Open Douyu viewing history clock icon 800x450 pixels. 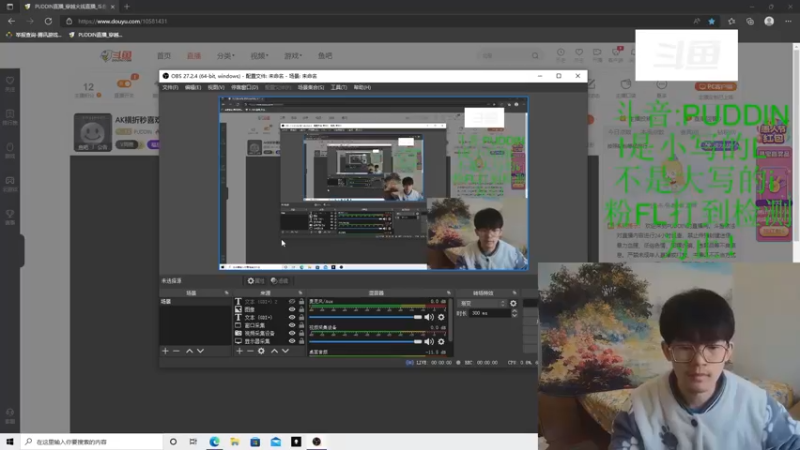click(561, 53)
